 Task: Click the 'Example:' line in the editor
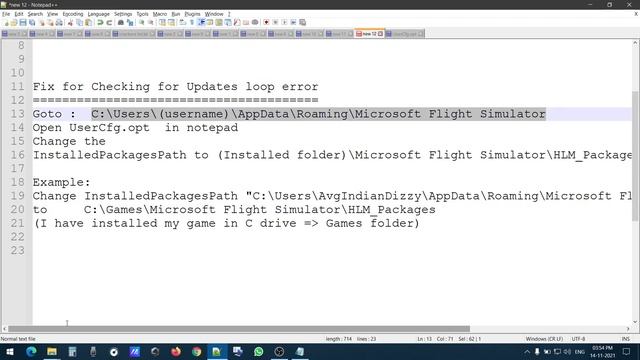click(61, 182)
